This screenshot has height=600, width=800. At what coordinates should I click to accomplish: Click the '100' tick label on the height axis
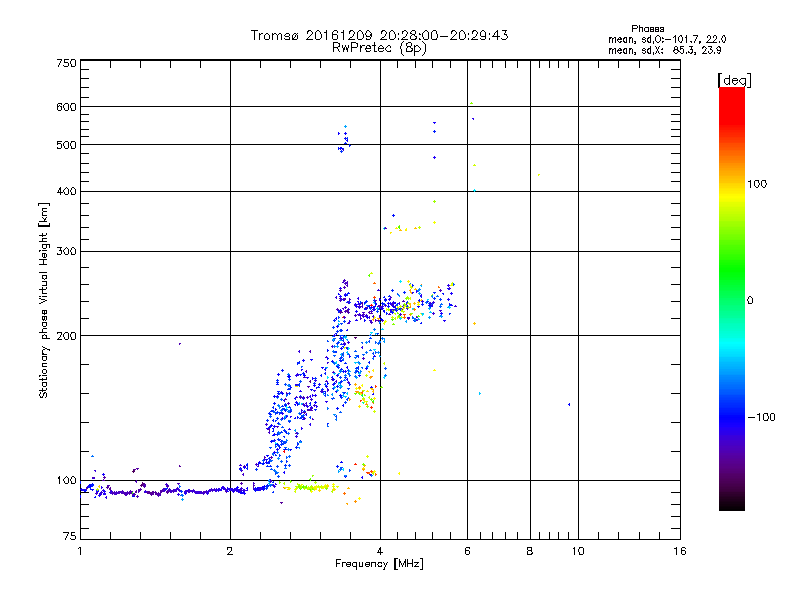66,481
